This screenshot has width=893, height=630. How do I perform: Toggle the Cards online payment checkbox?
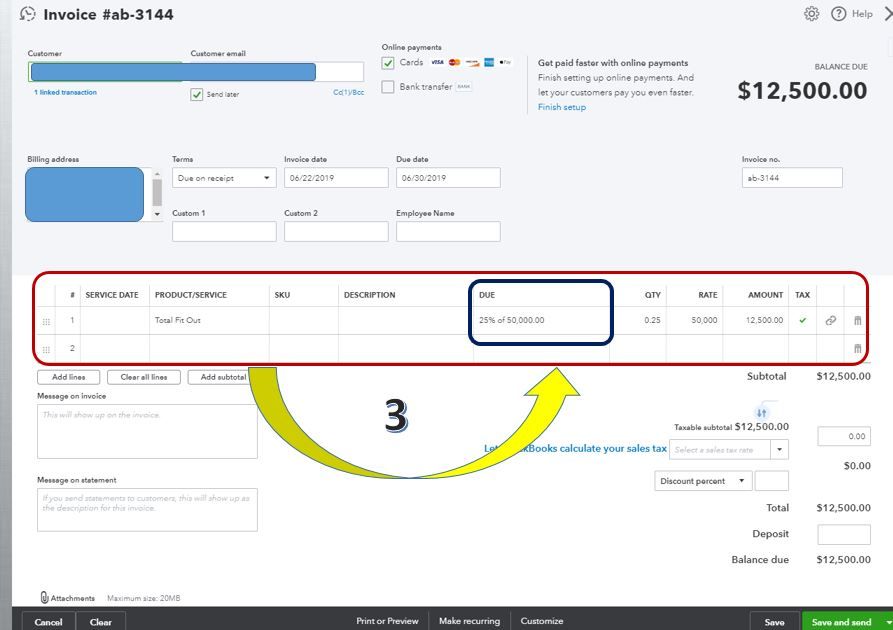(388, 63)
